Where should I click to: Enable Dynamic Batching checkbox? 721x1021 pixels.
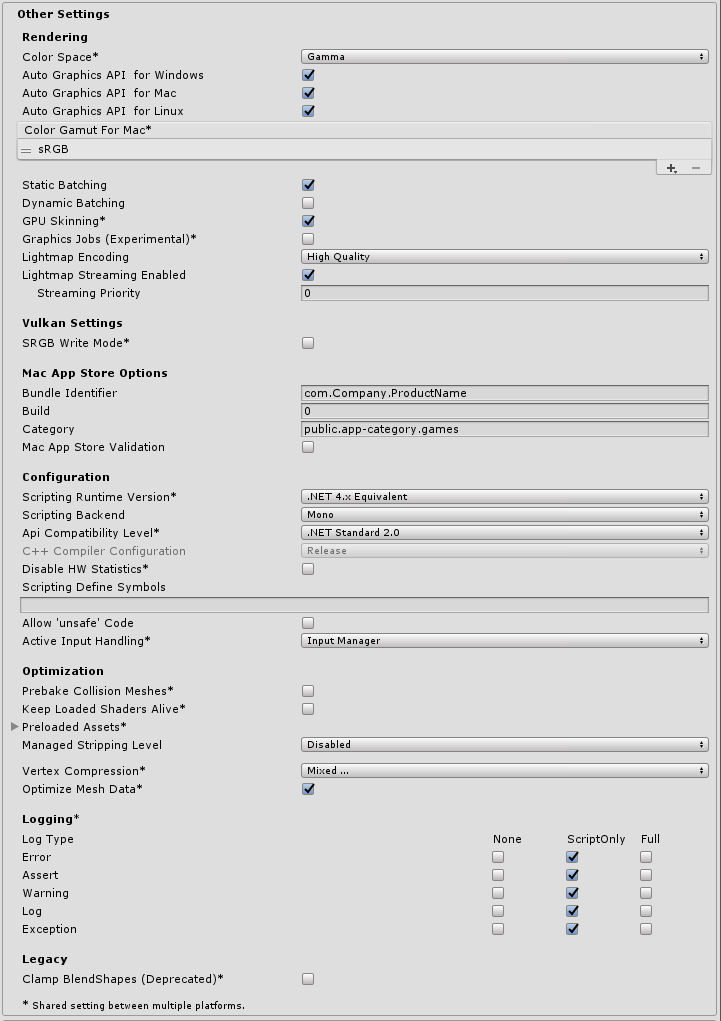tap(308, 203)
